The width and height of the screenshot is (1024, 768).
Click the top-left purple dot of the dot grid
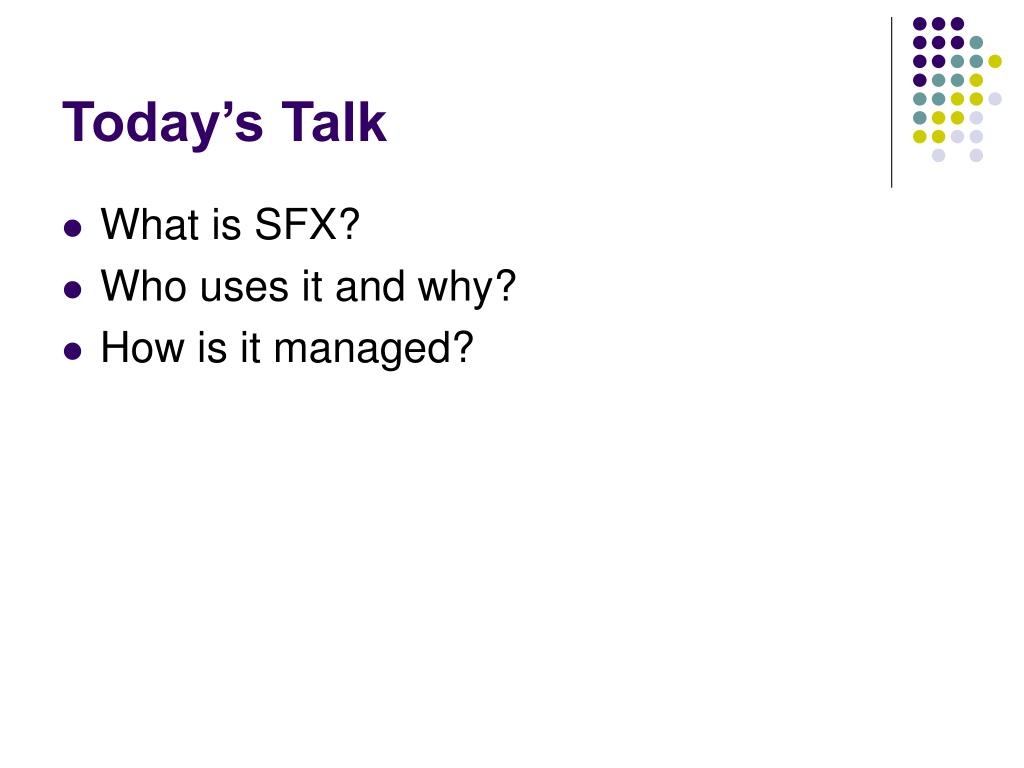(920, 24)
